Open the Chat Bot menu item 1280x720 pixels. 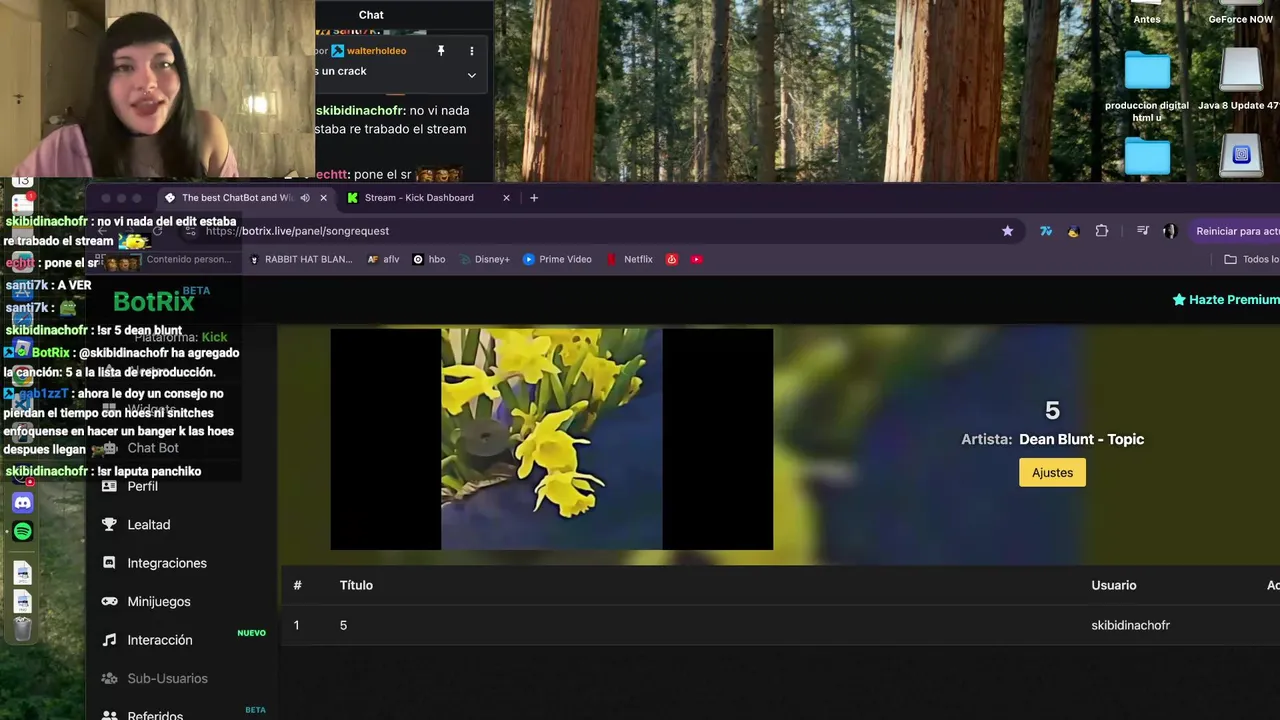point(153,448)
